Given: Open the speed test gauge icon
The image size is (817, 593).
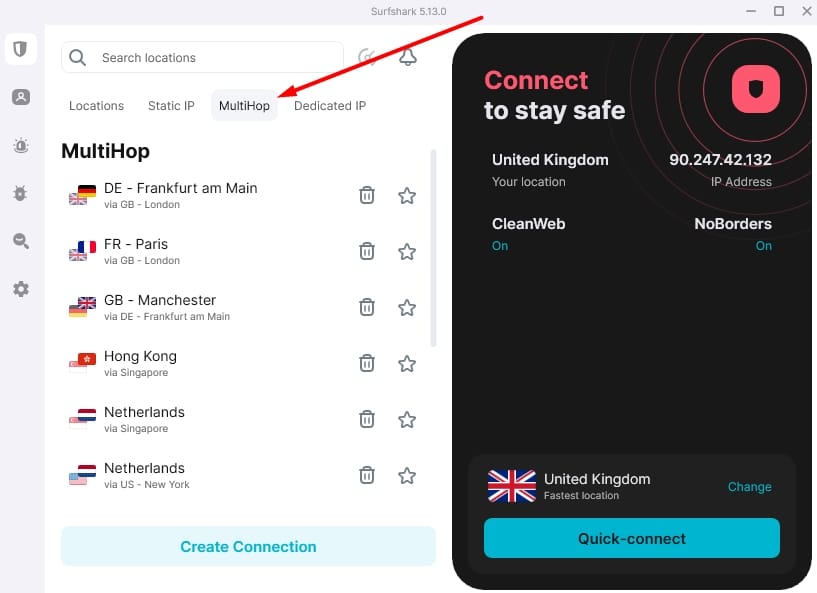Looking at the screenshot, I should pyautogui.click(x=367, y=57).
